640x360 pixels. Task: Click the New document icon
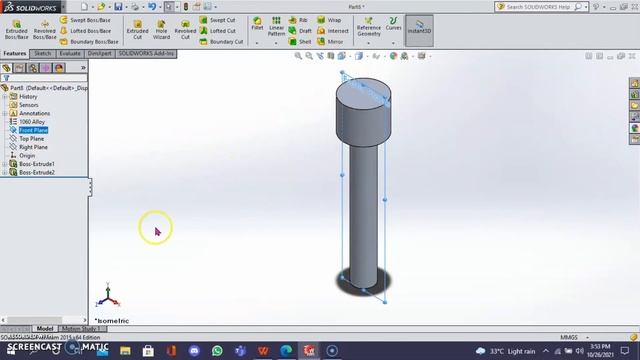tap(84, 7)
